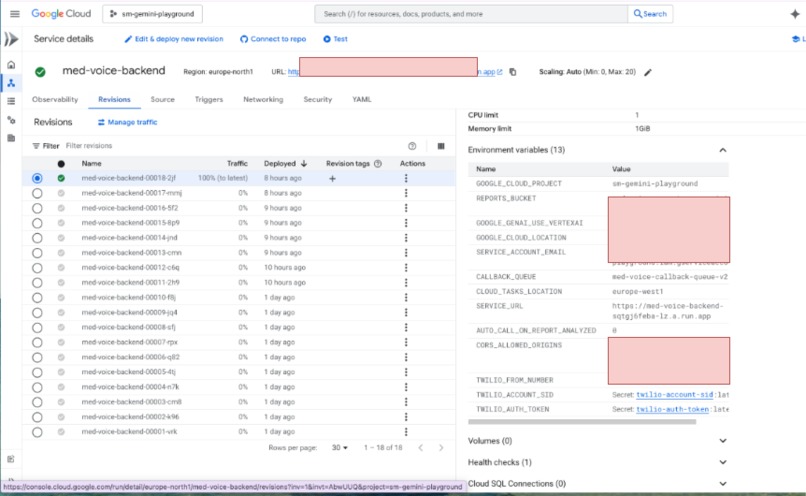
Task: Open the Gemini sparkle assistant icon
Action: click(795, 14)
